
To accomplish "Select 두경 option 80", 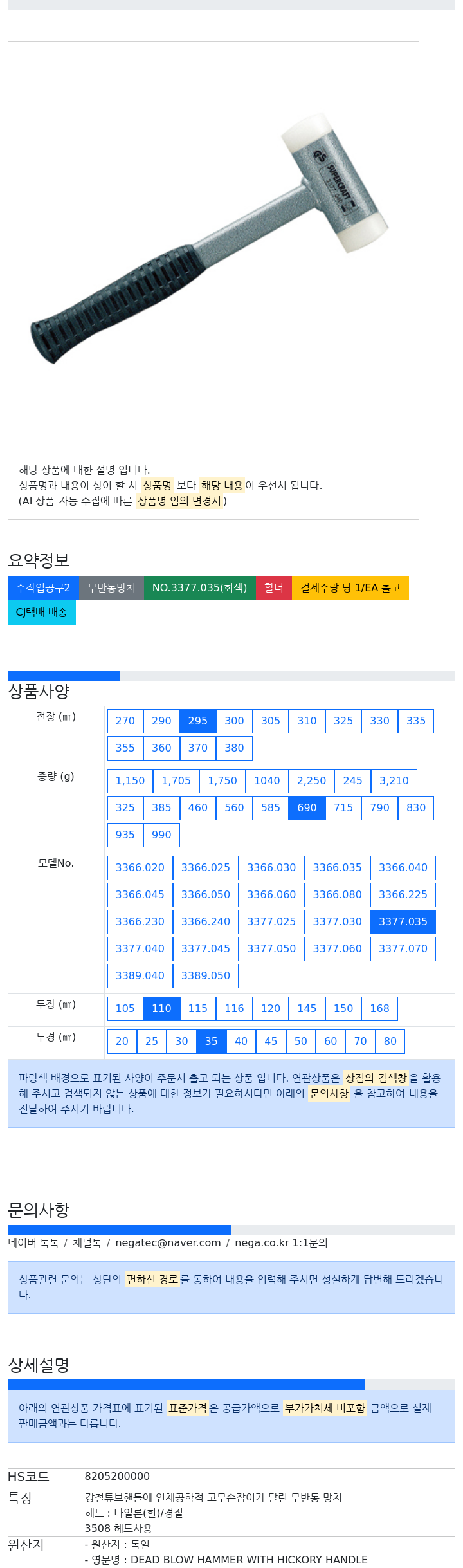I will click(390, 1042).
